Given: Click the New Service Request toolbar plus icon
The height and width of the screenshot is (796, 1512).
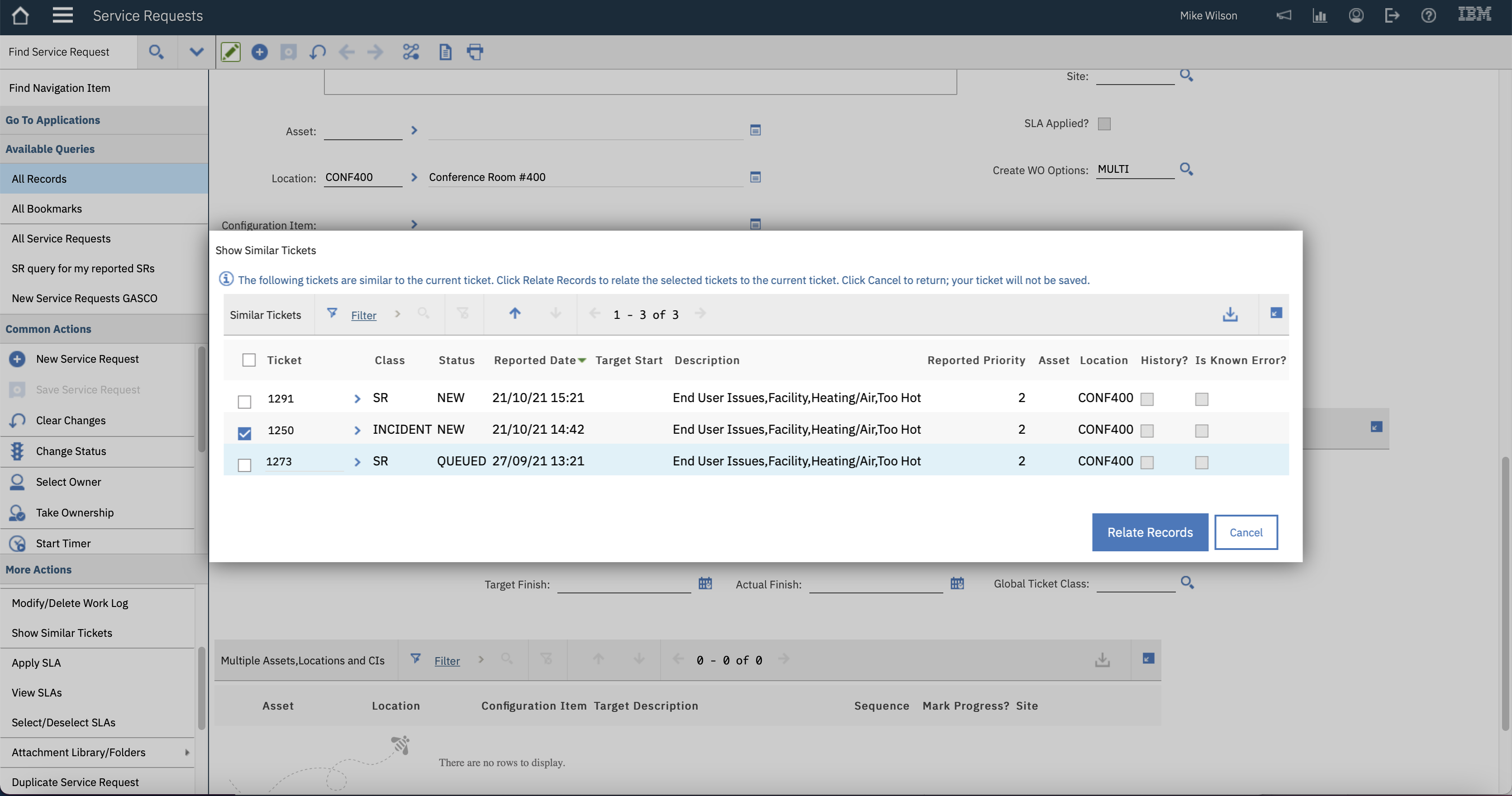Looking at the screenshot, I should click(x=259, y=52).
